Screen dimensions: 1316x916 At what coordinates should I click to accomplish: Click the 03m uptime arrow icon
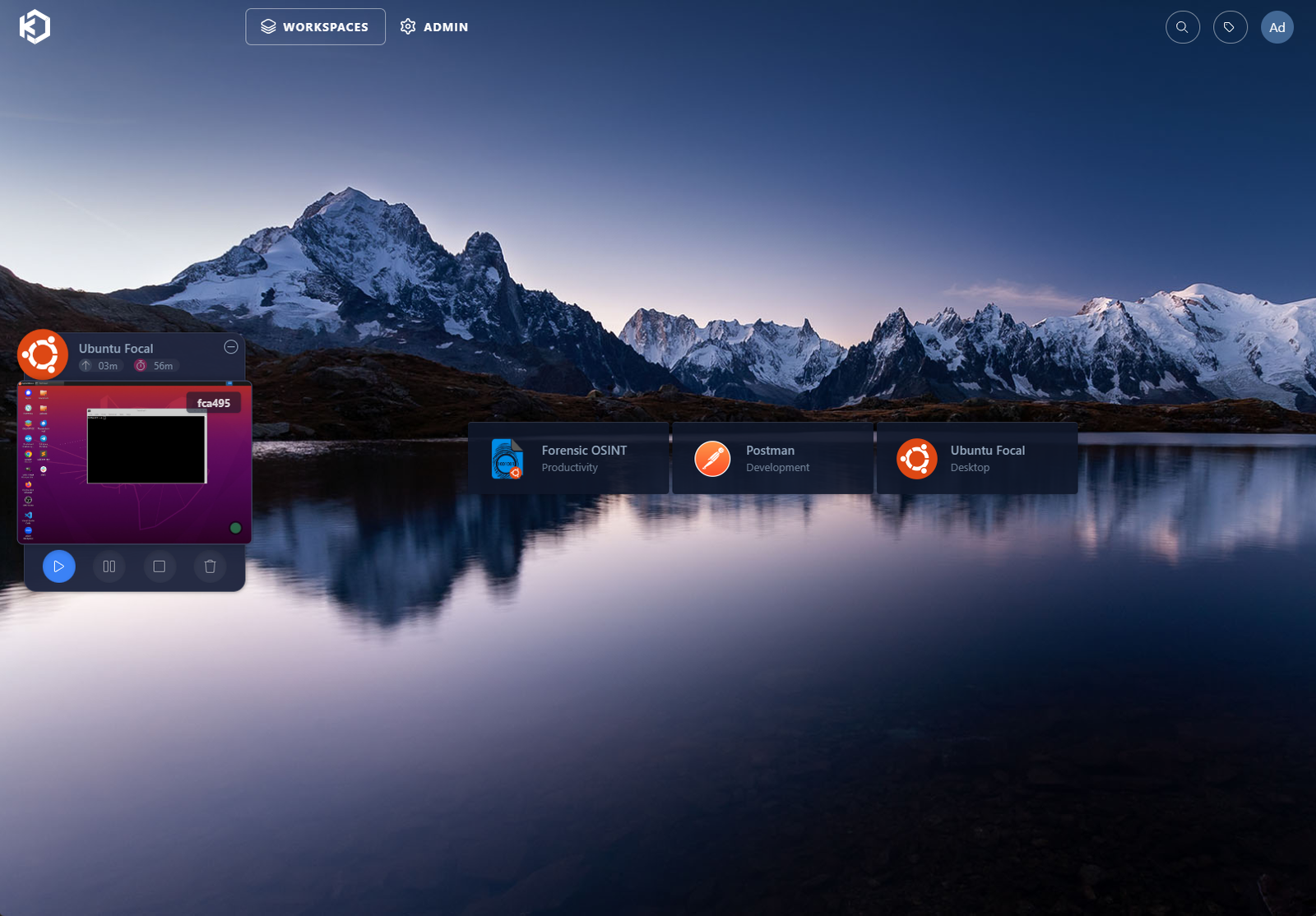[86, 366]
